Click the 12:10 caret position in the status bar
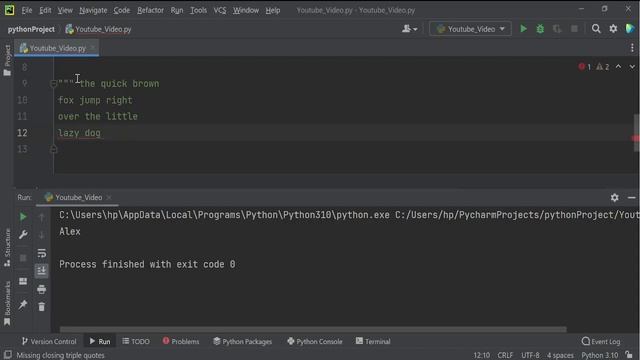This screenshot has height=360, width=640. pos(481,355)
